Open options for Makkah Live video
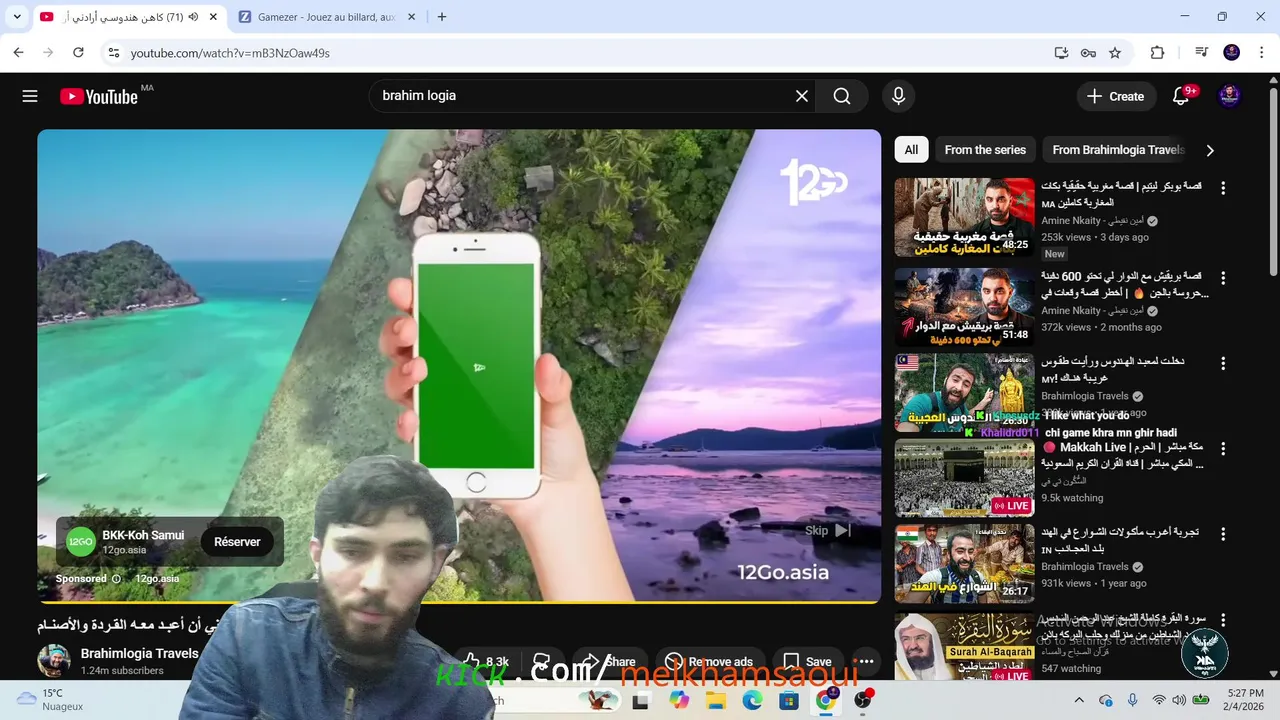The width and height of the screenshot is (1280, 720). click(1222, 449)
